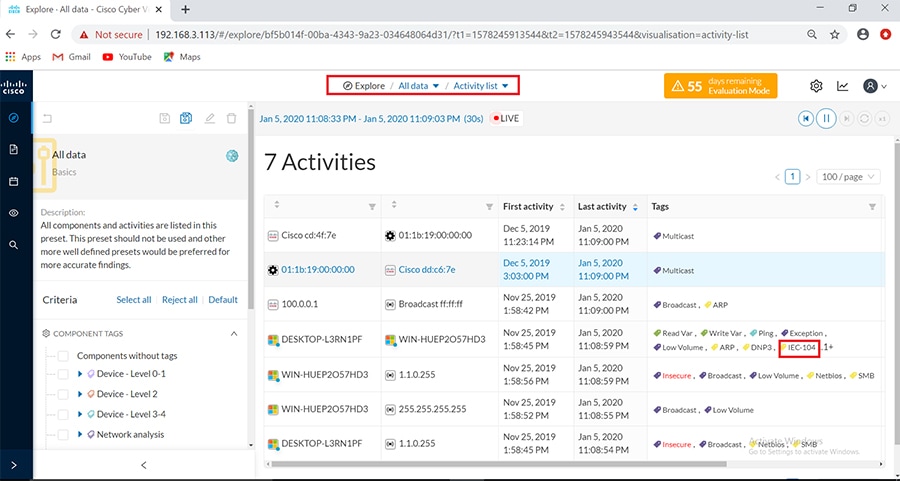Reload the browser page
This screenshot has width=900, height=481.
(x=56, y=34)
